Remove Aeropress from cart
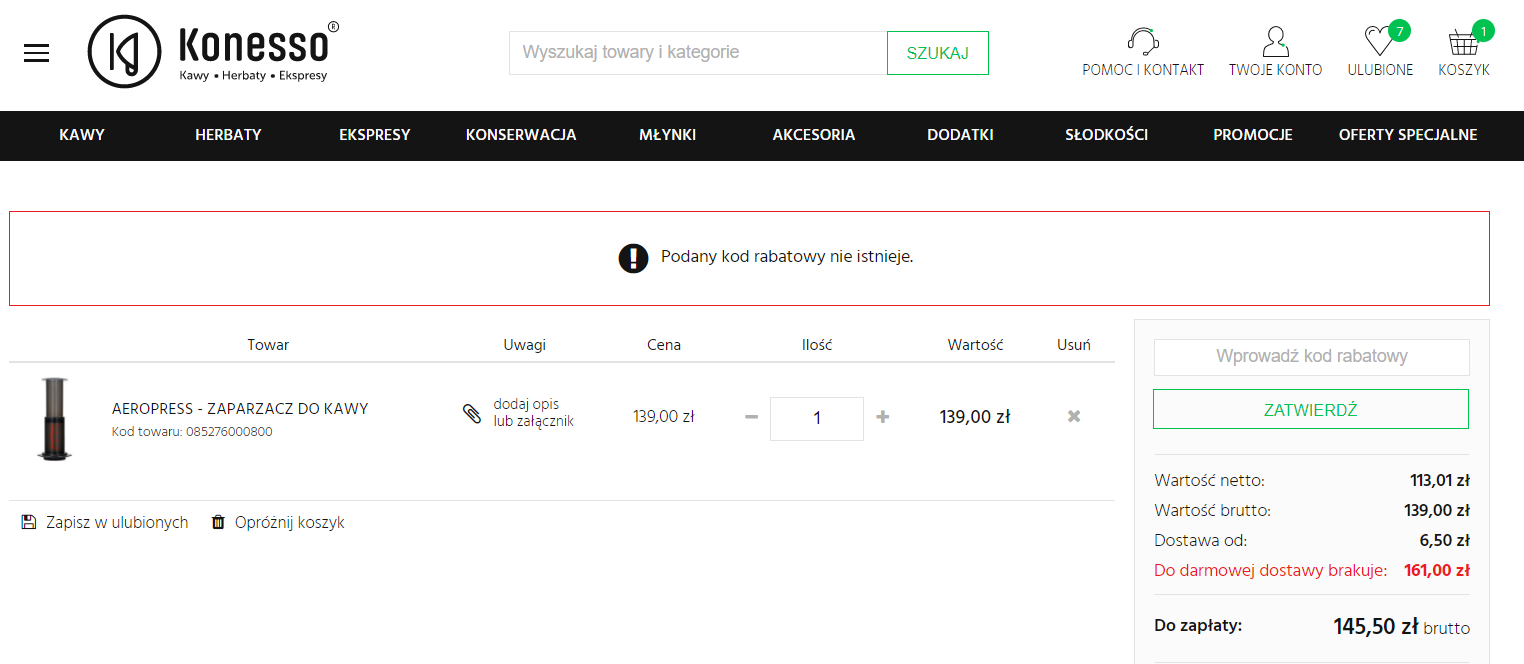The image size is (1524, 664). tap(1074, 416)
